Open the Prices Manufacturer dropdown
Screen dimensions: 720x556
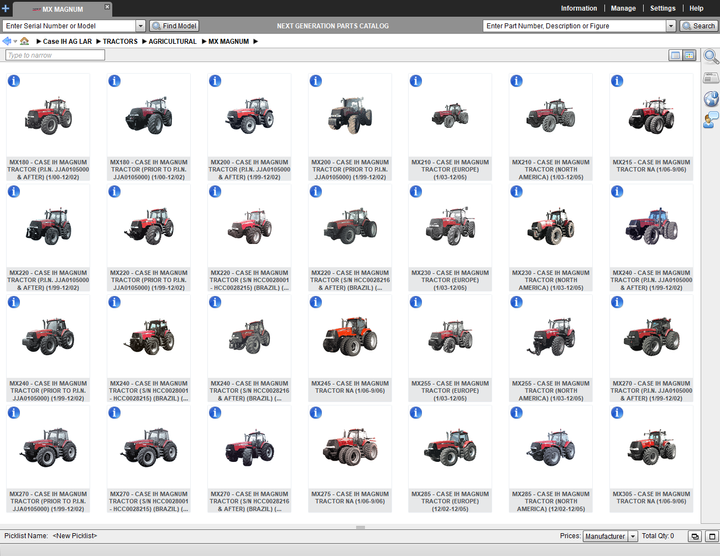coord(633,536)
